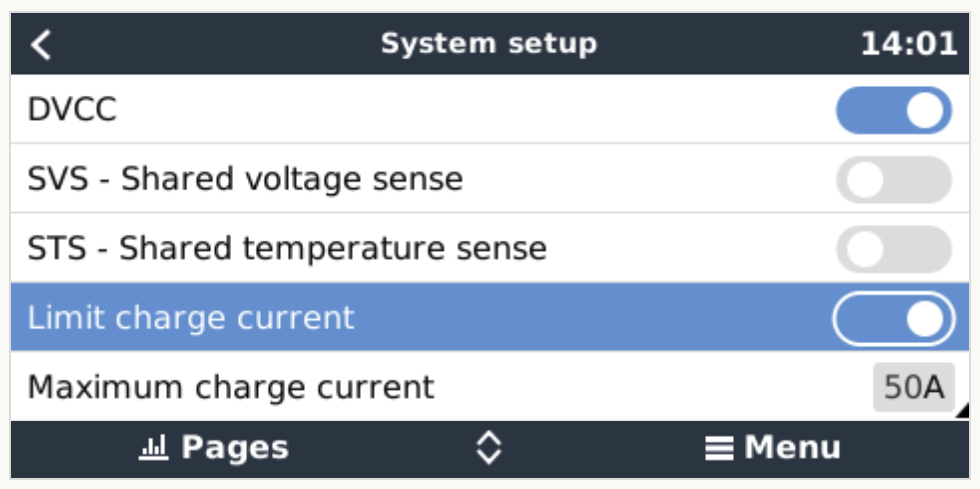Click the System setup title

488,44
